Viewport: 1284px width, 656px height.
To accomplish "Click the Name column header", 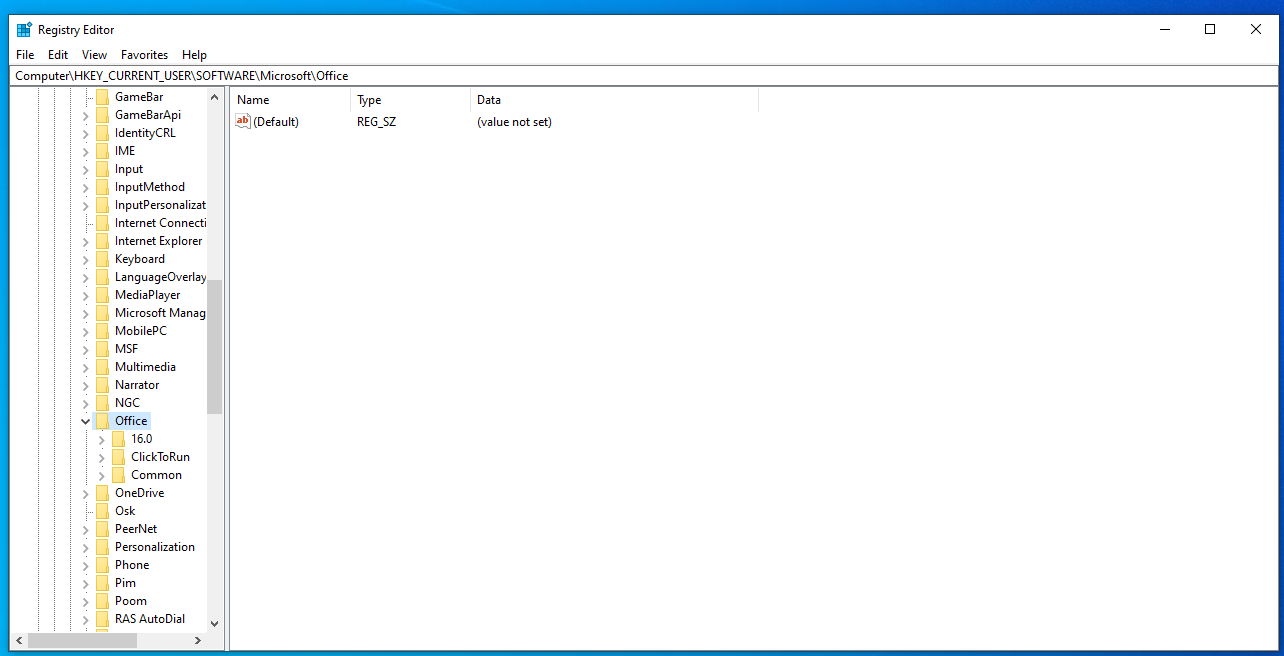I will coord(291,100).
